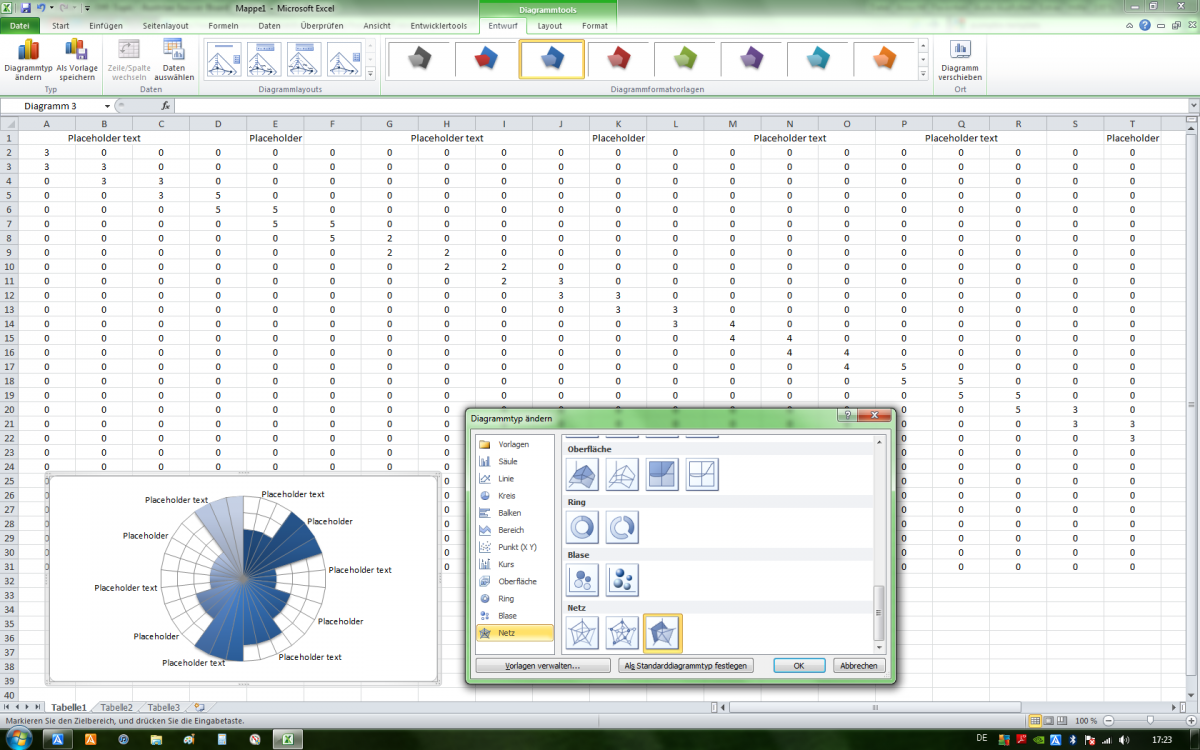This screenshot has height=750, width=1200.
Task: Apply the red chart style
Action: coord(619,60)
